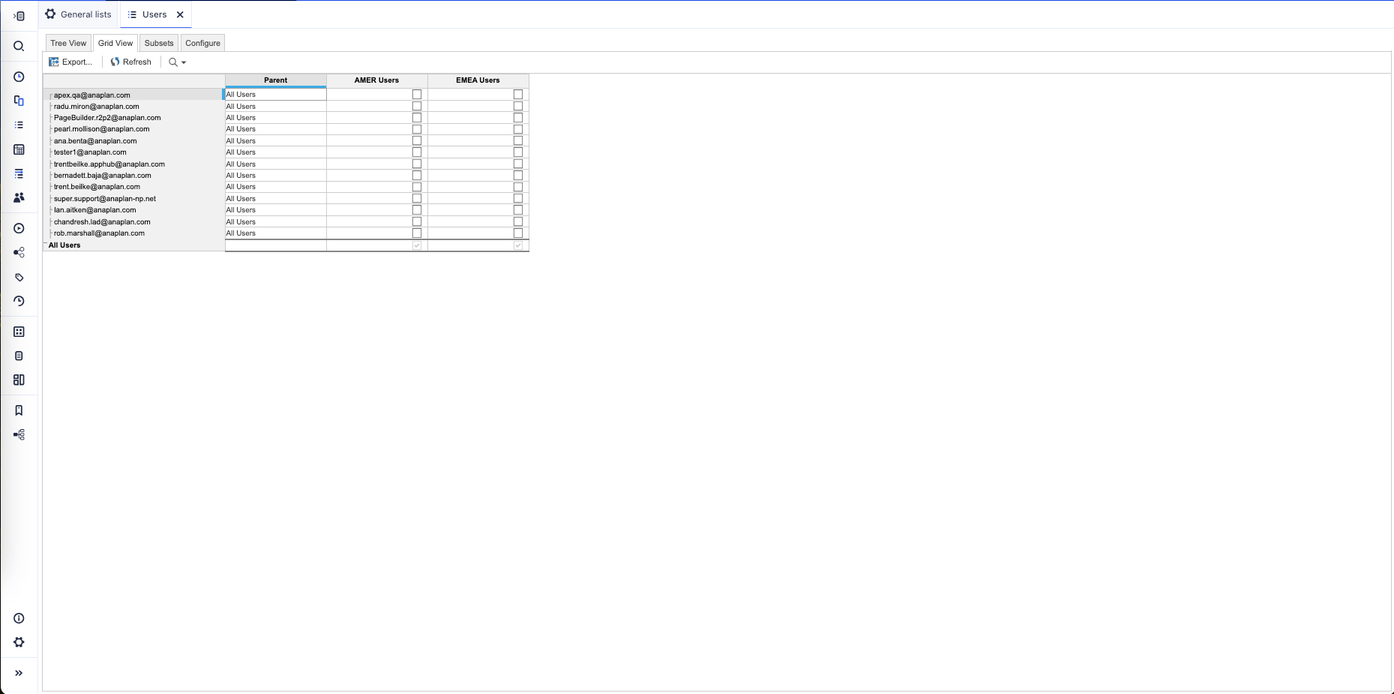Open the hierarchy tree sidebar icon

click(19, 435)
